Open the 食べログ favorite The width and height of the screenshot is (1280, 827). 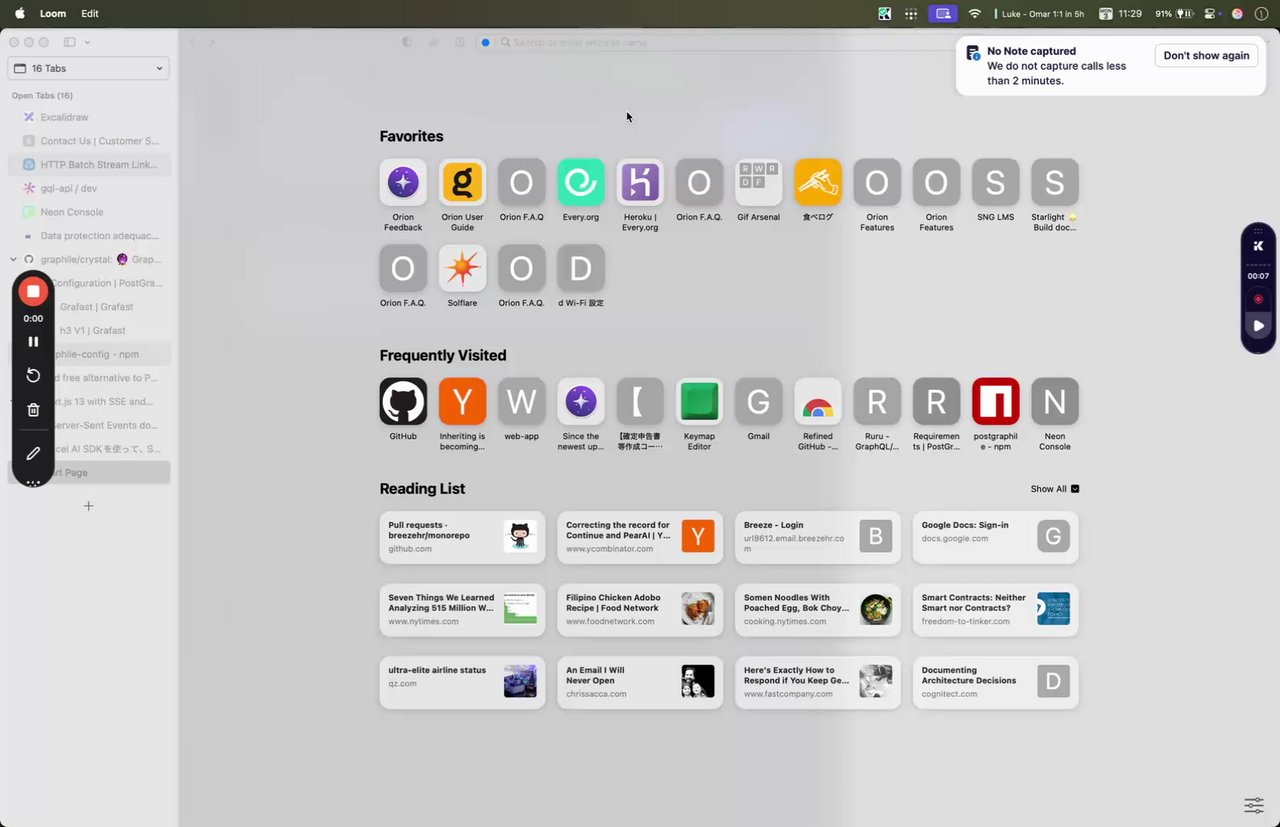click(818, 191)
